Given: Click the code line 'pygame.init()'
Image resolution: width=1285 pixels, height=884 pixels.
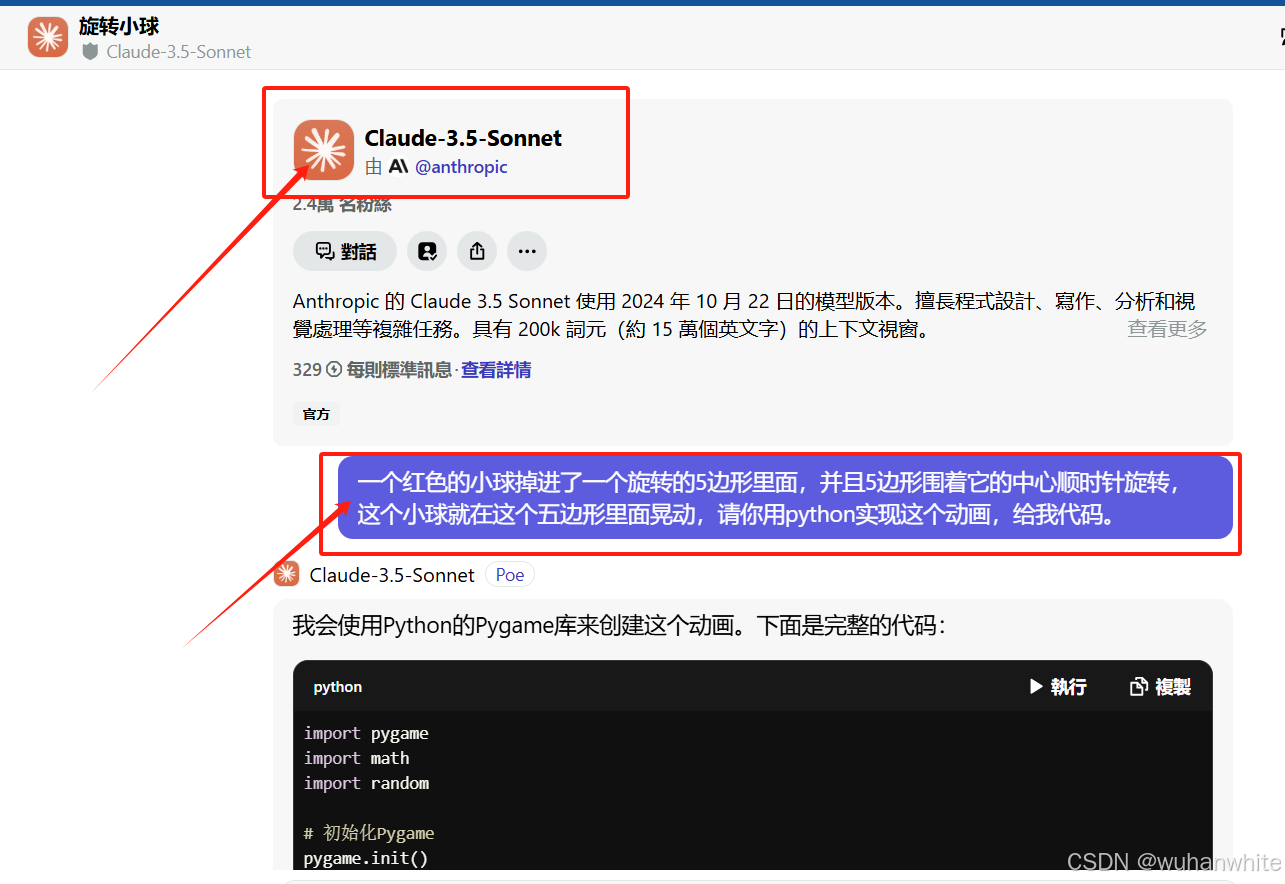Looking at the screenshot, I should click(x=366, y=859).
